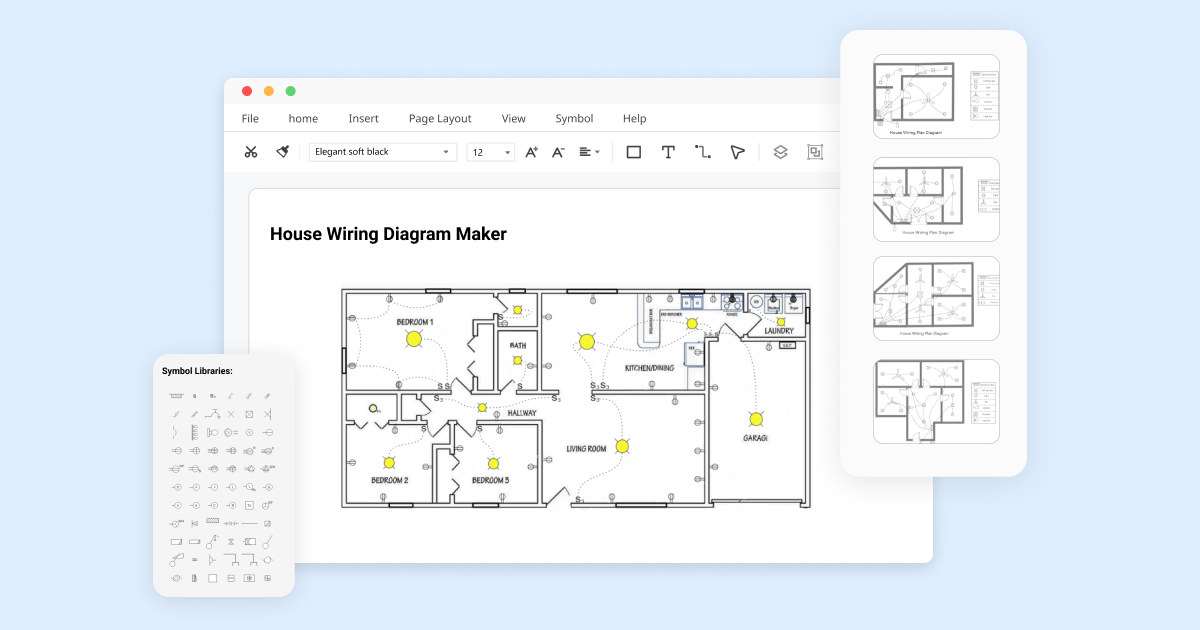Switch to the Page Layout menu

pos(440,118)
